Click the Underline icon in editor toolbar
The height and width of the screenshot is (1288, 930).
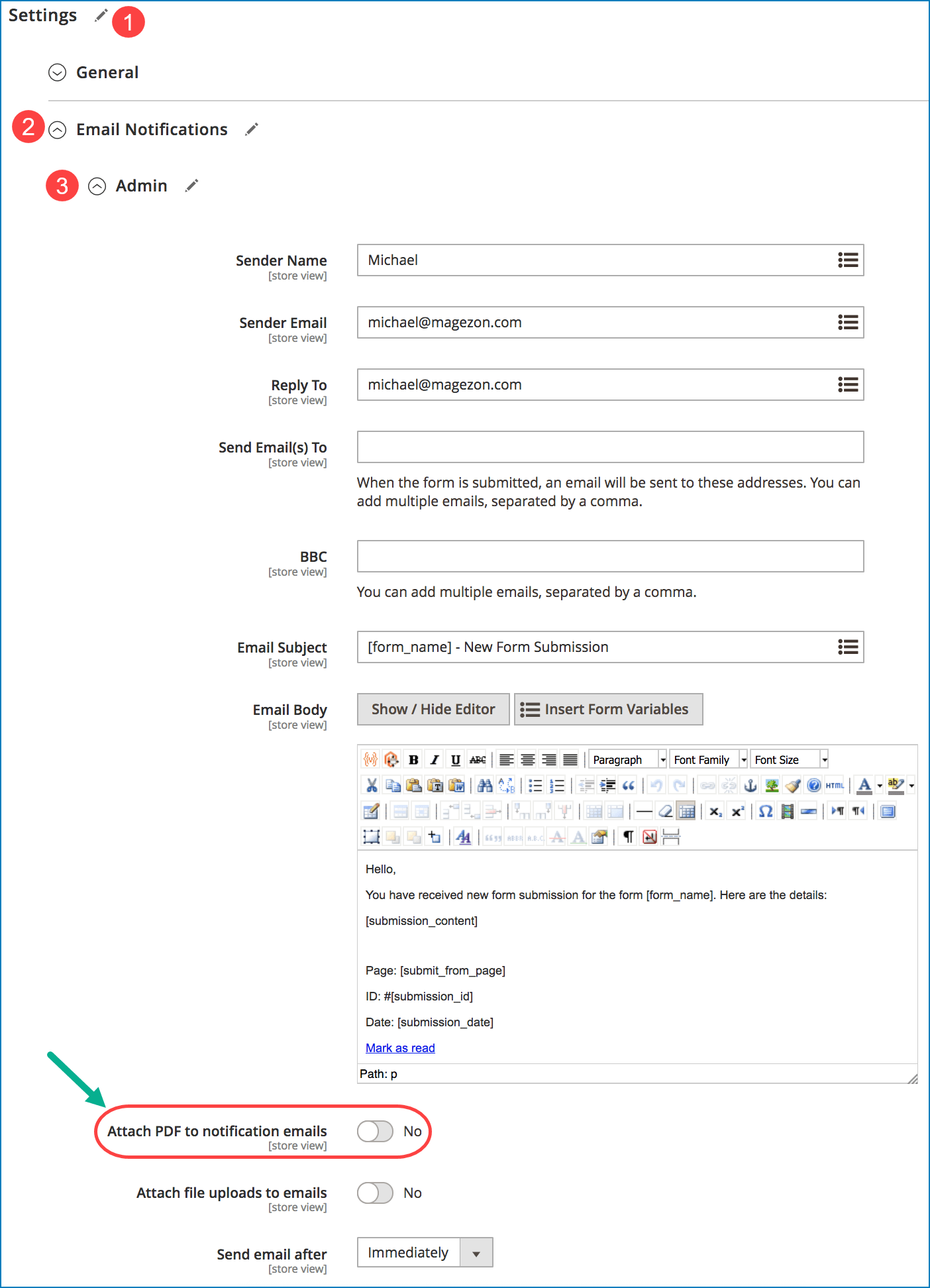pyautogui.click(x=456, y=759)
